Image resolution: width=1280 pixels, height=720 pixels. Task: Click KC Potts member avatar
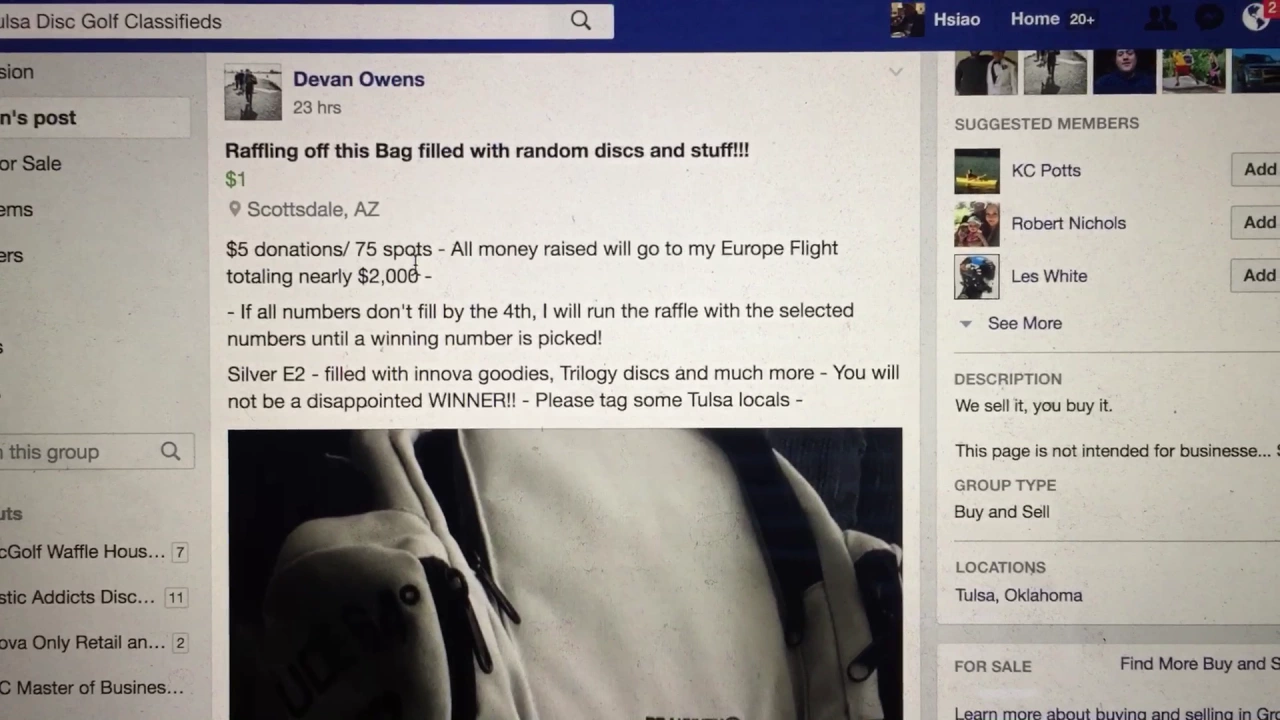976,170
